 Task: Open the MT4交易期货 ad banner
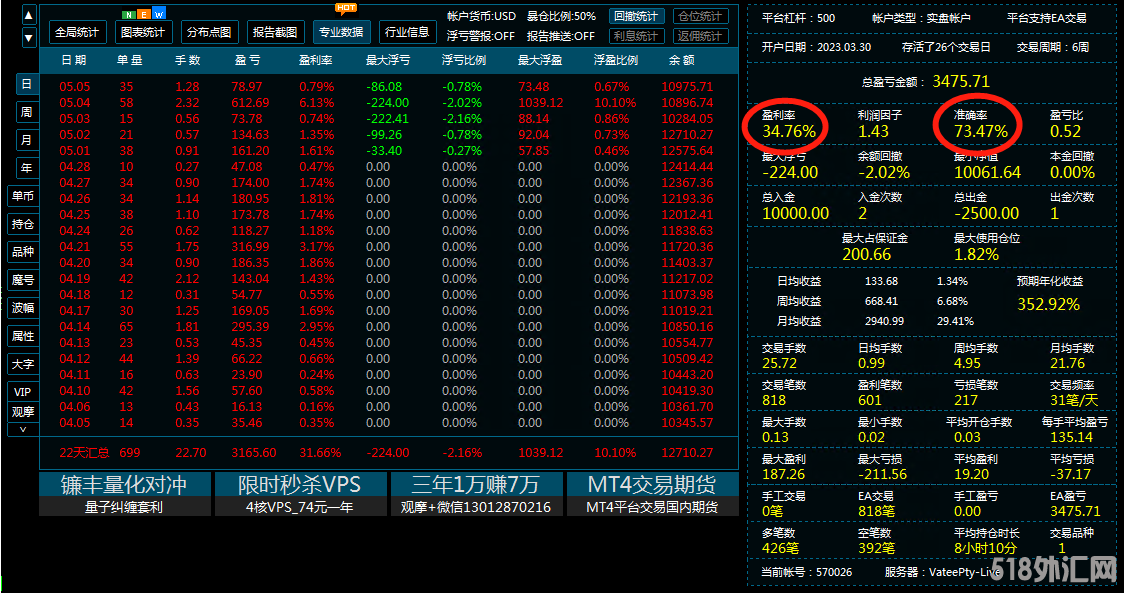[652, 493]
